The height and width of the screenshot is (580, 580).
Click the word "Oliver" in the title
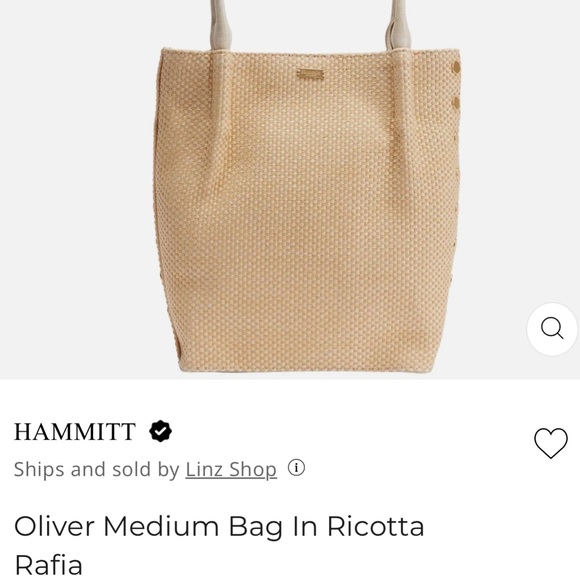pos(55,526)
